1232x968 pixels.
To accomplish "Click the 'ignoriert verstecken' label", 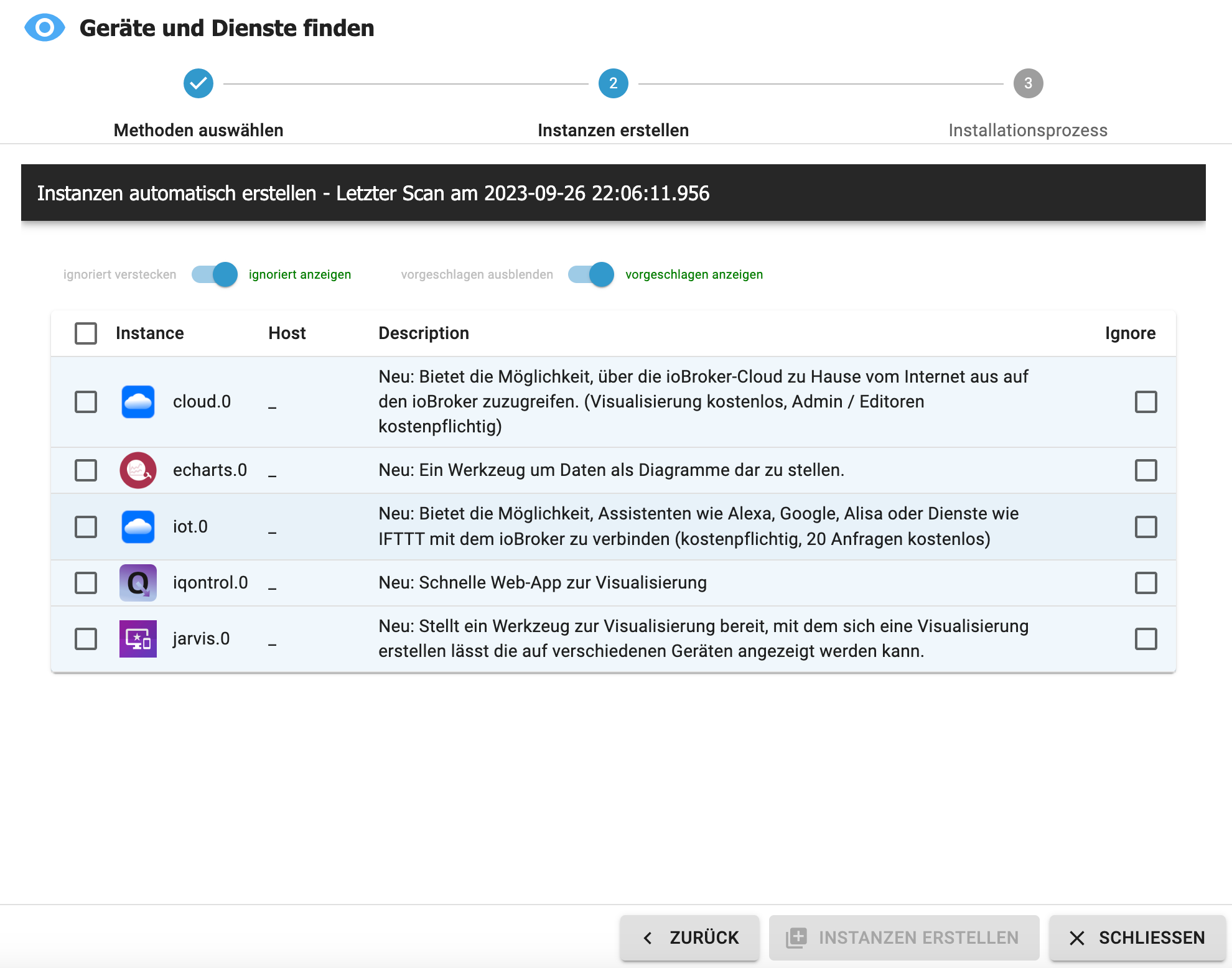I will point(120,274).
